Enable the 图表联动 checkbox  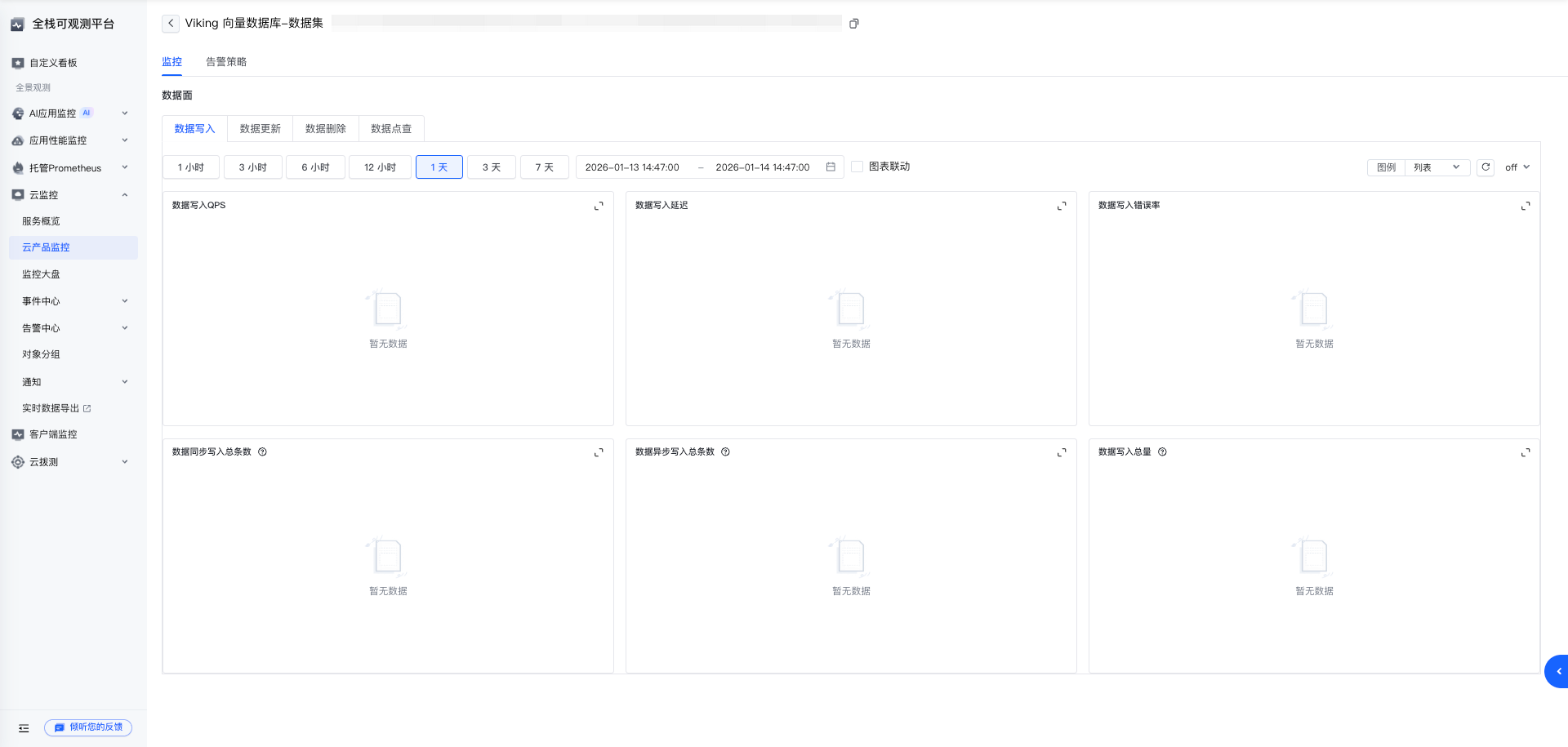click(857, 167)
